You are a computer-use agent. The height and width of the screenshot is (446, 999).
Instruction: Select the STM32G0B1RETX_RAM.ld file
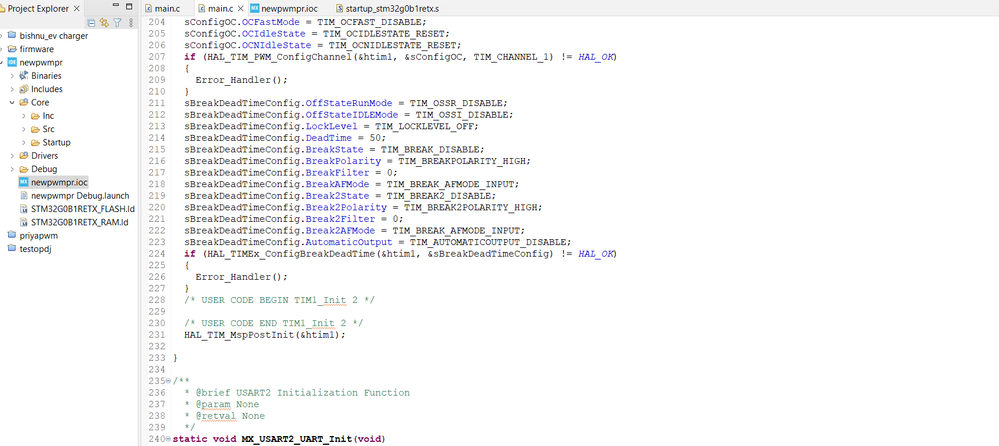tap(80, 222)
